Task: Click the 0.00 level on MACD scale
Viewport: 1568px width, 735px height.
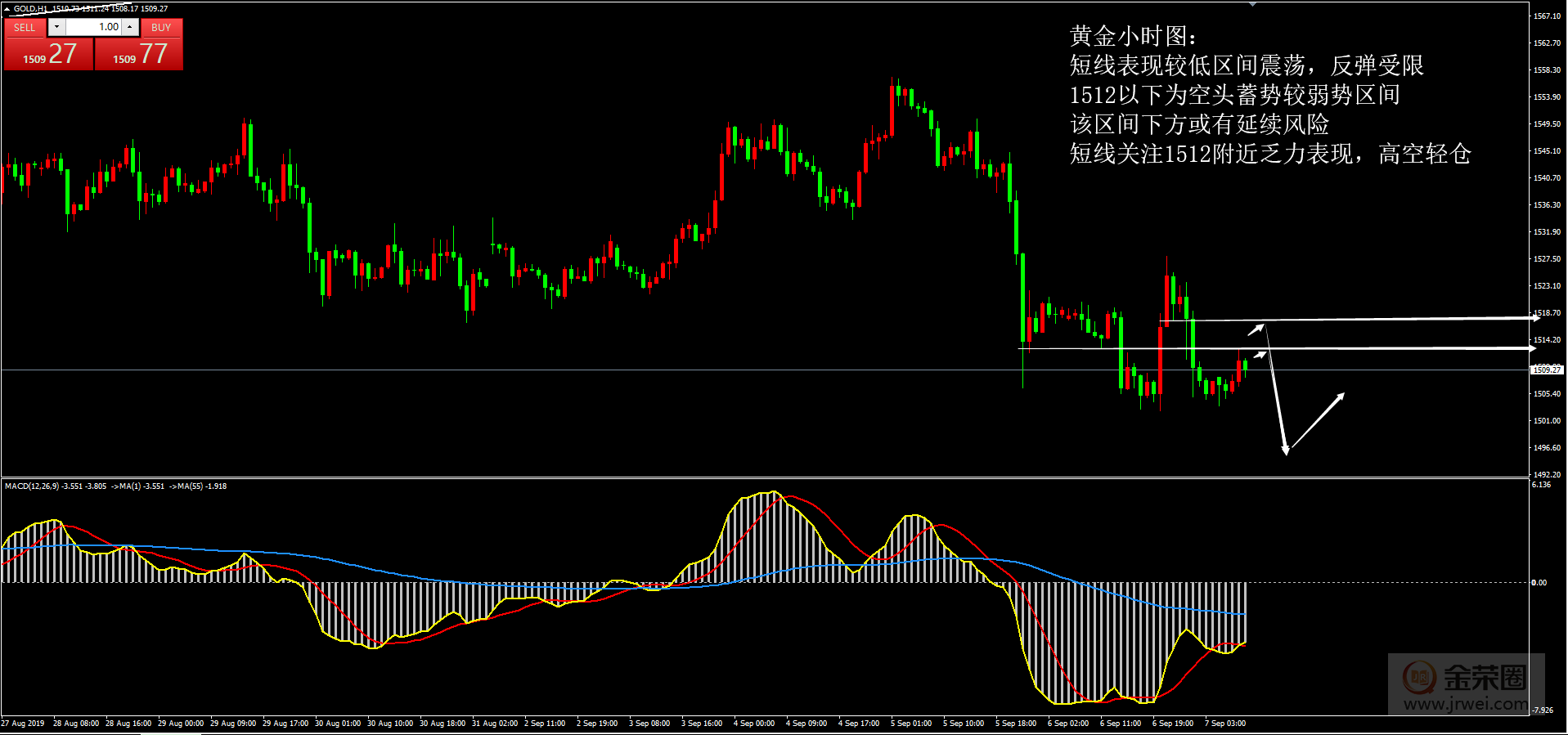Action: (x=1539, y=583)
